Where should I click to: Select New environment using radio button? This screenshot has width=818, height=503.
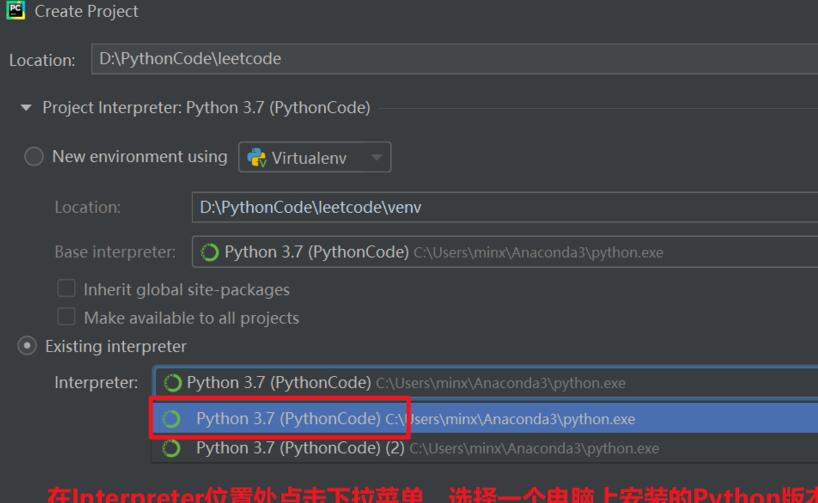coord(34,157)
